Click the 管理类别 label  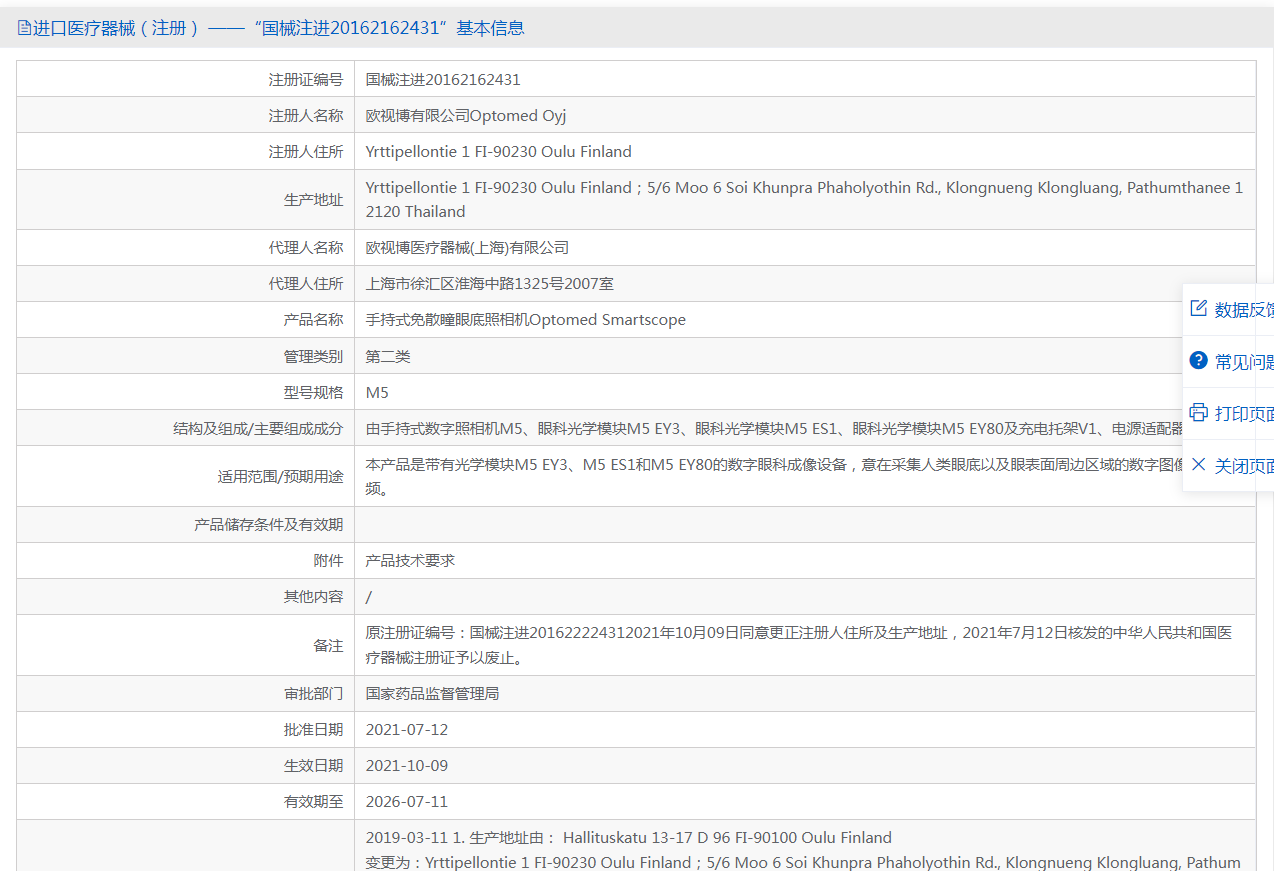pos(313,356)
